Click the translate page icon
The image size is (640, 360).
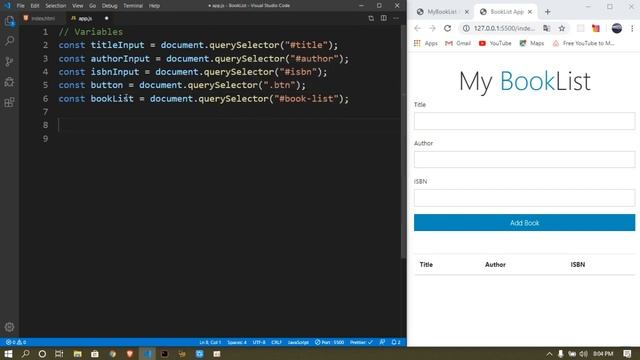[x=547, y=28]
